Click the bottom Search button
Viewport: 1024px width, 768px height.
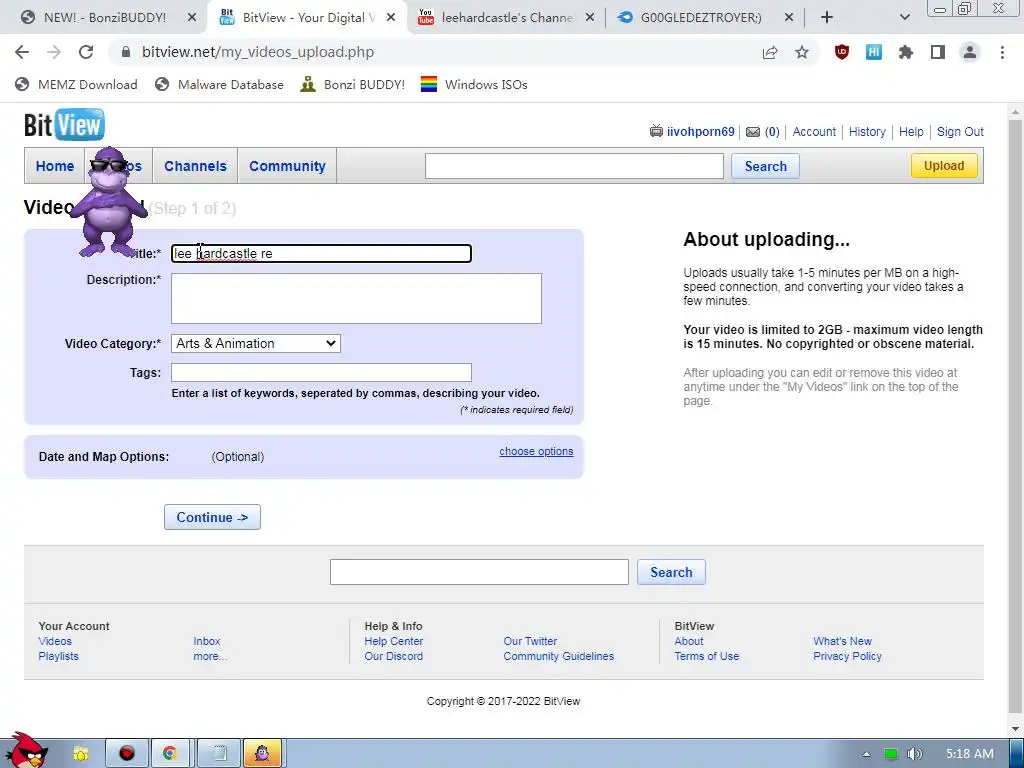pyautogui.click(x=671, y=572)
